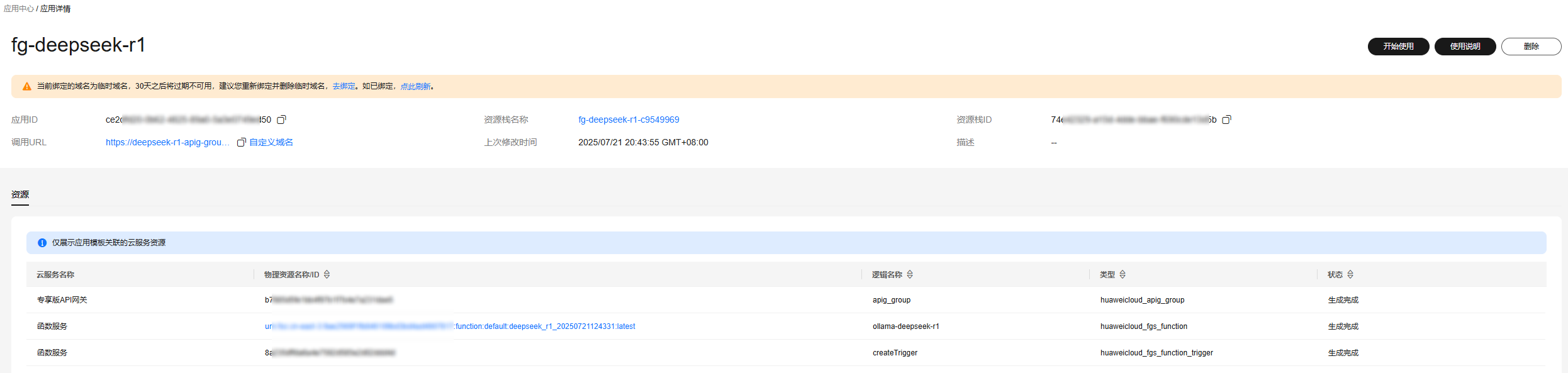Click the 删除 button
The height and width of the screenshot is (373, 1568).
[x=1531, y=47]
